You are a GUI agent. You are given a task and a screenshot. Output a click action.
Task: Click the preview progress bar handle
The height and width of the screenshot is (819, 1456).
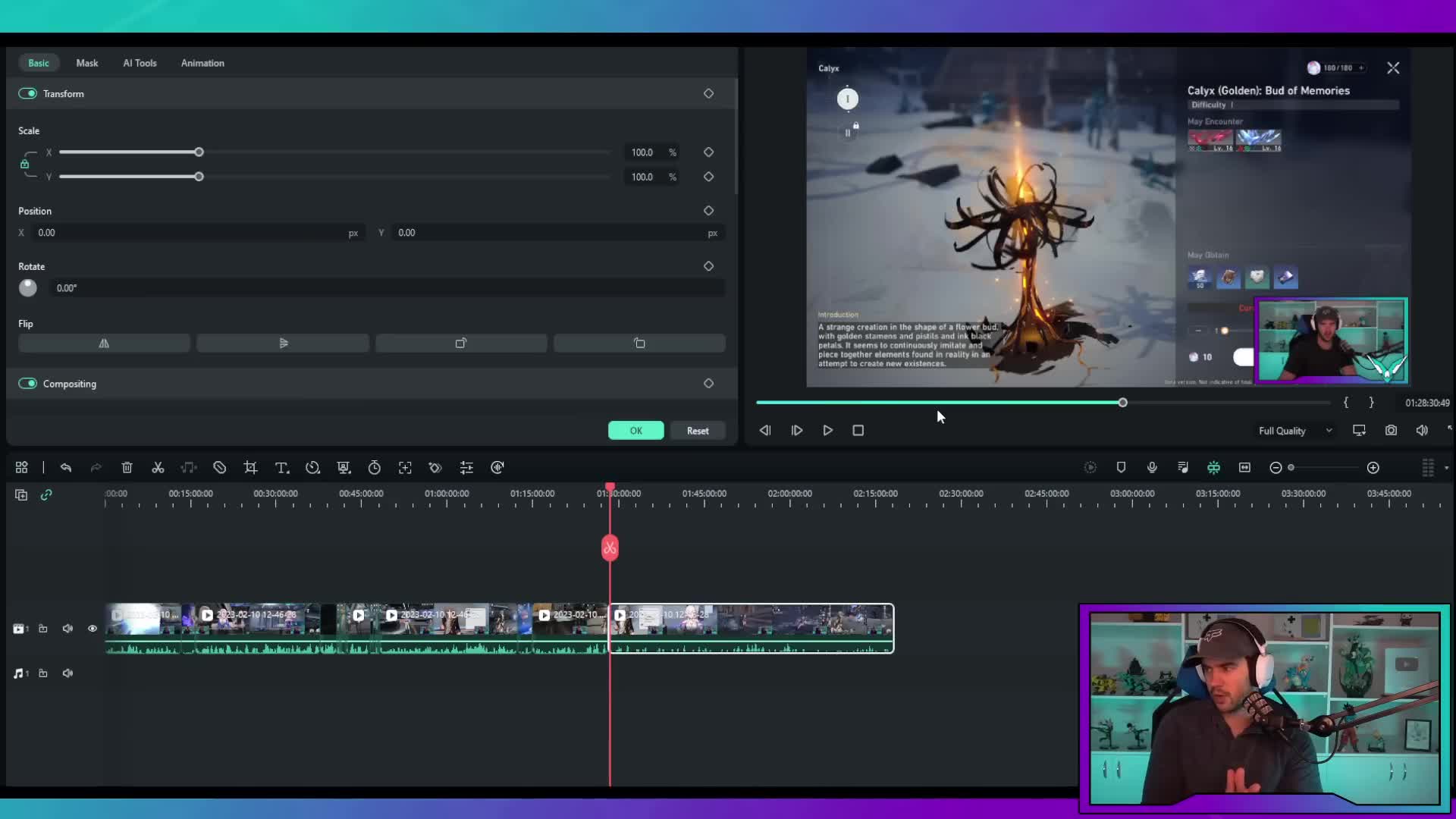(1122, 403)
